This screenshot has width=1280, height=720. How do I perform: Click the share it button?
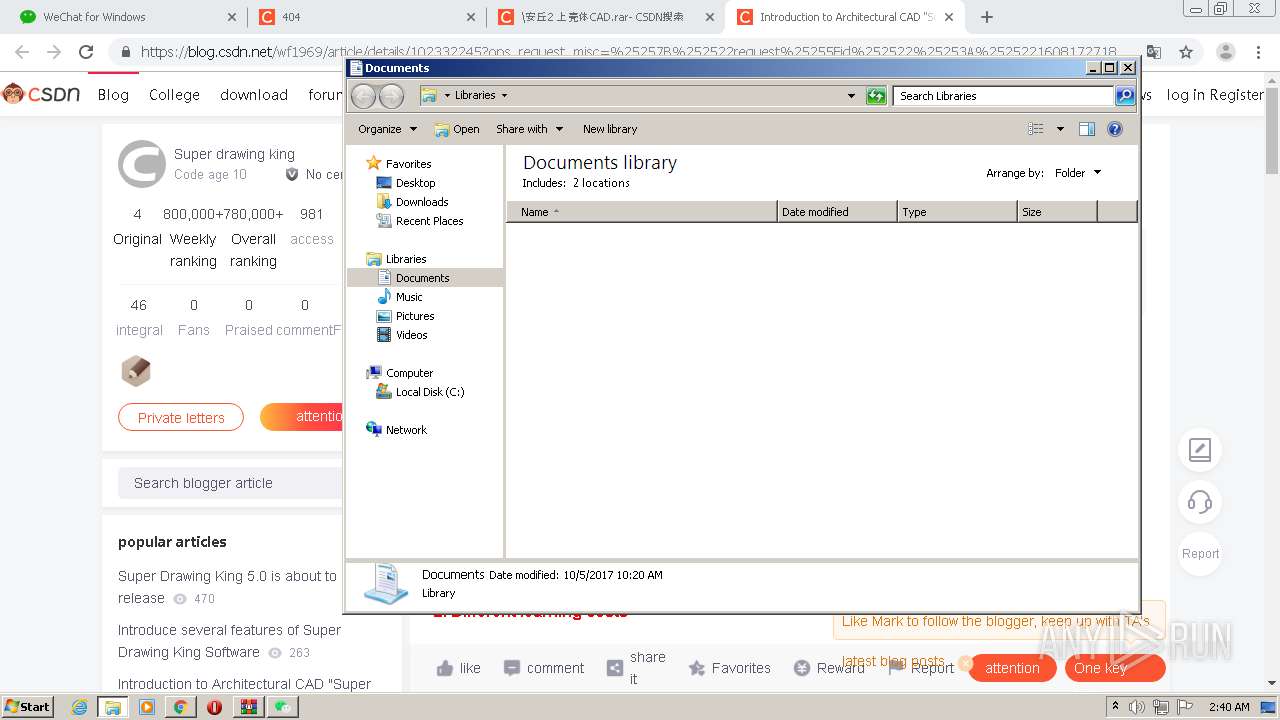click(x=637, y=668)
